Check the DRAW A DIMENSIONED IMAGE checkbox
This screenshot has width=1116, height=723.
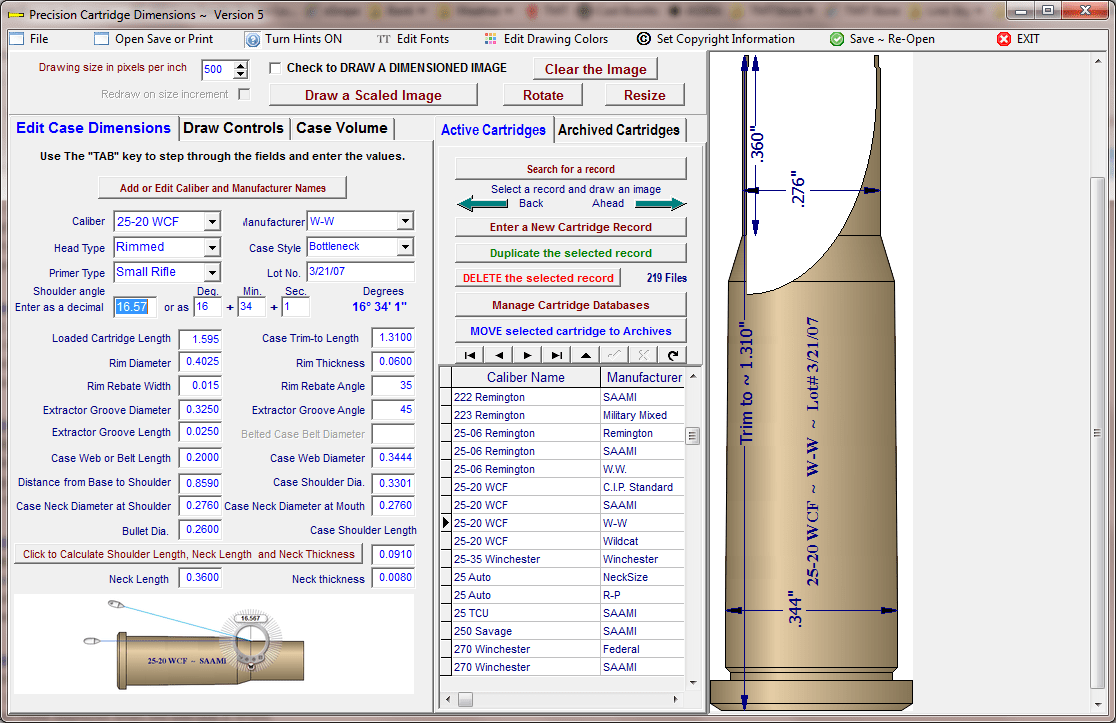point(275,68)
